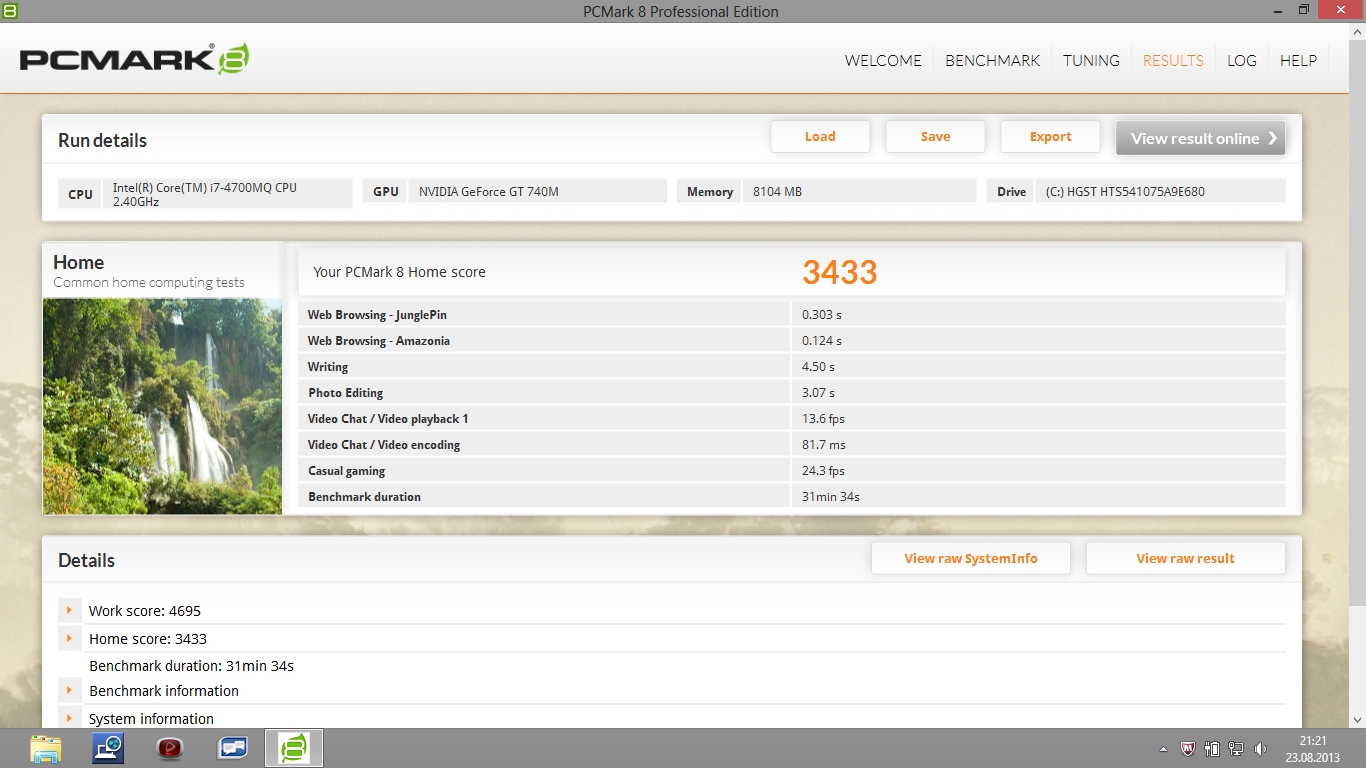Show hidden tray icons with the arrow
Viewport: 1366px width, 768px height.
click(1163, 749)
